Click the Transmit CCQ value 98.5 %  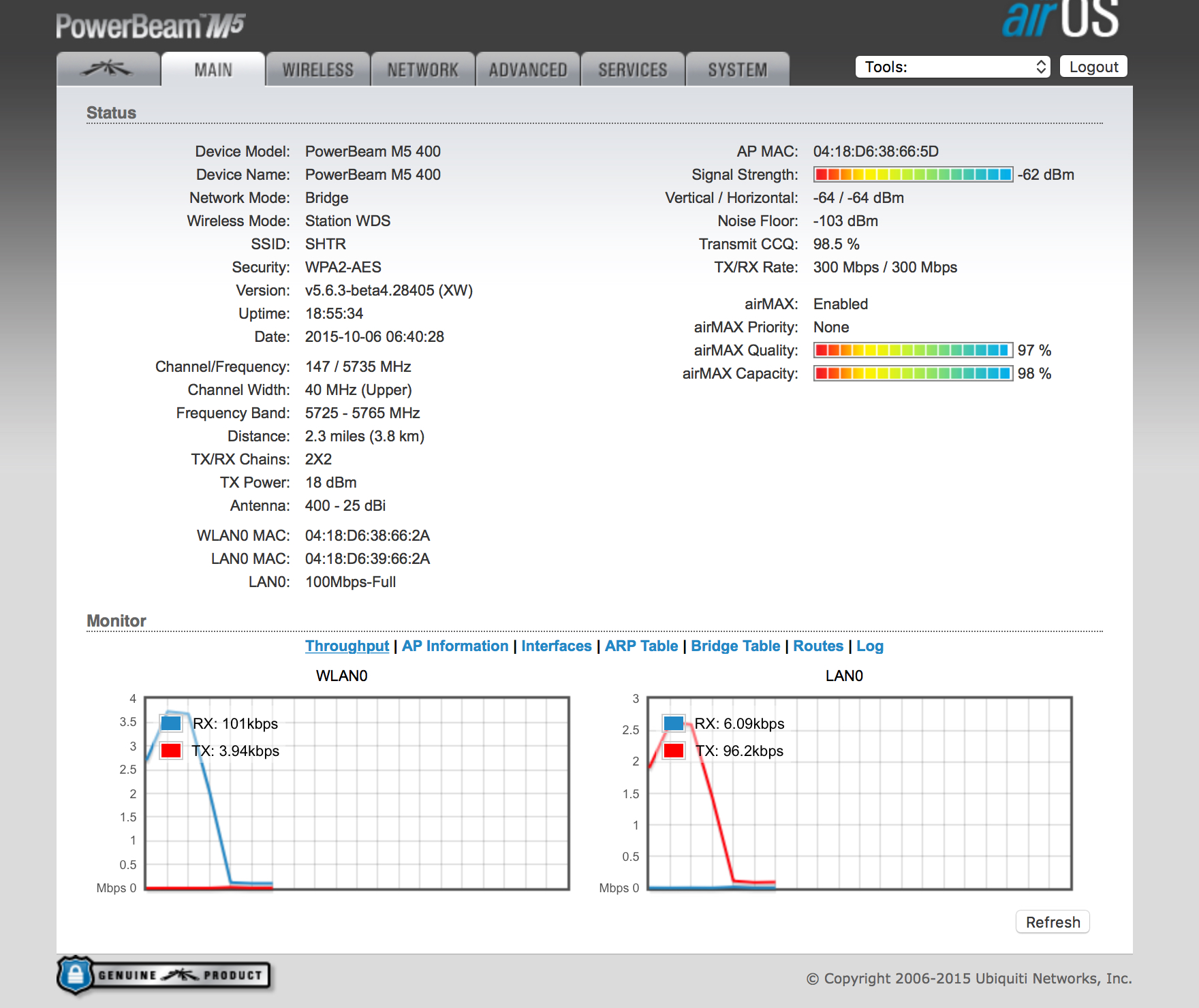(x=837, y=244)
